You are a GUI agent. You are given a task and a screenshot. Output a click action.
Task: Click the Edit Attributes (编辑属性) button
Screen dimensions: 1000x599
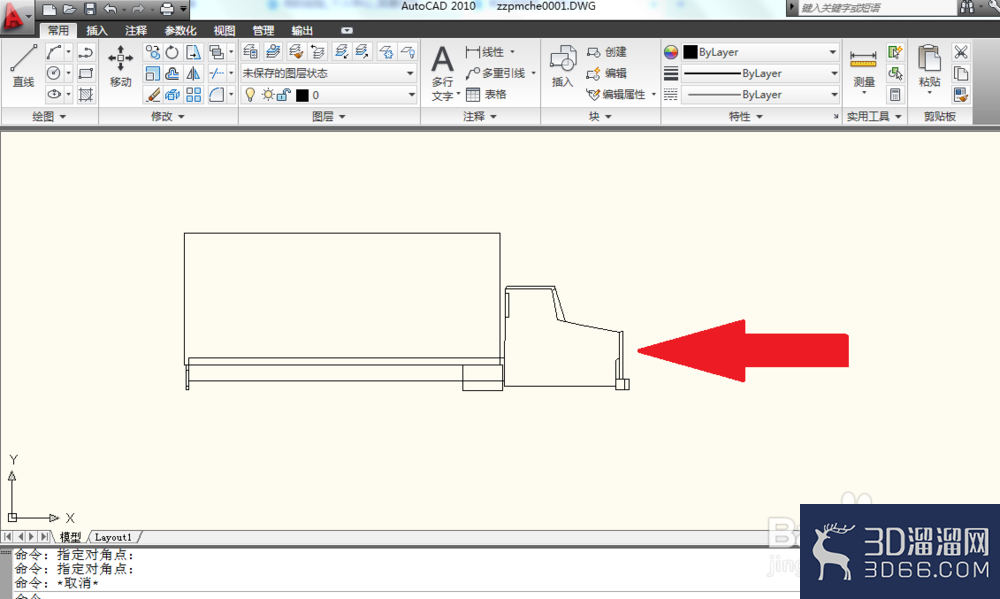617,94
